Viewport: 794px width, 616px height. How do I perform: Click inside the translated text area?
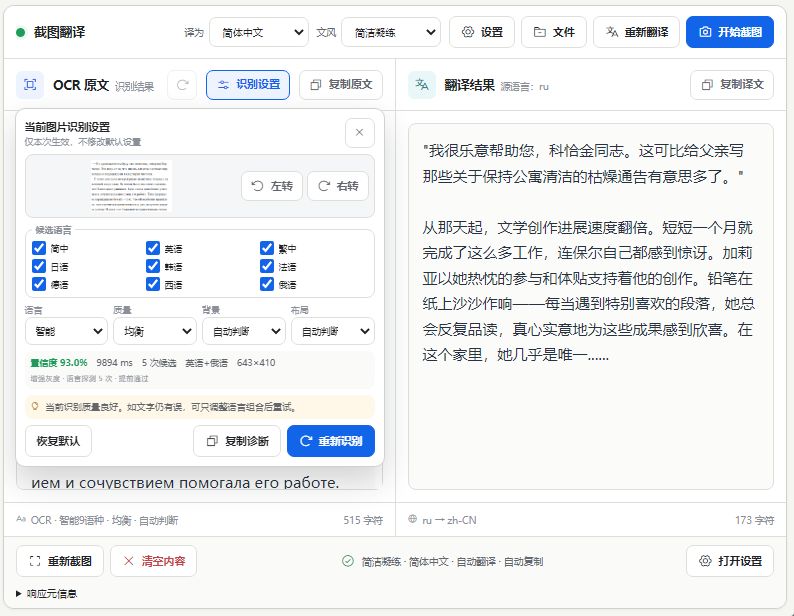[x=591, y=306]
